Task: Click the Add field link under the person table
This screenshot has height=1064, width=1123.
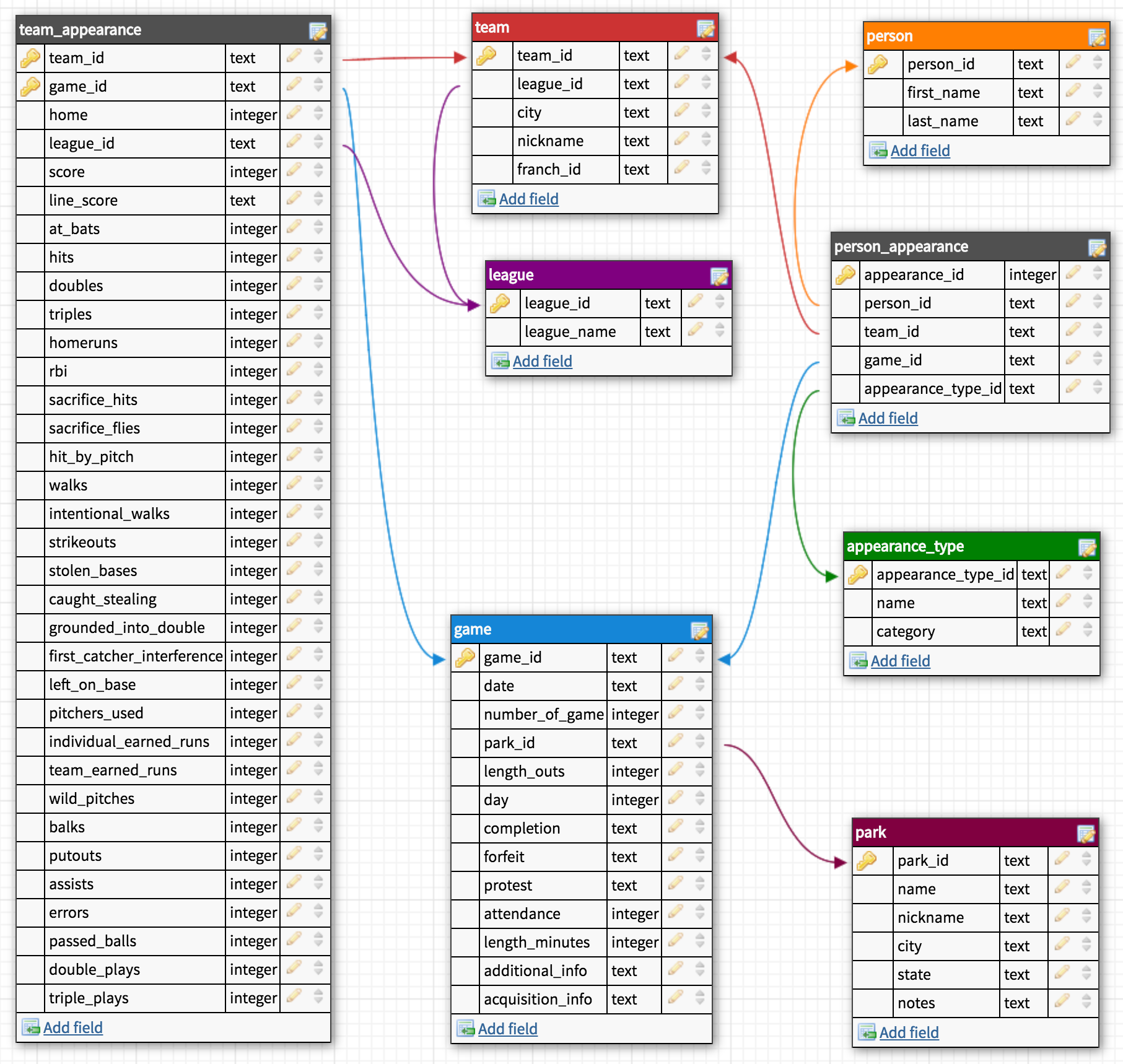Action: tap(920, 150)
